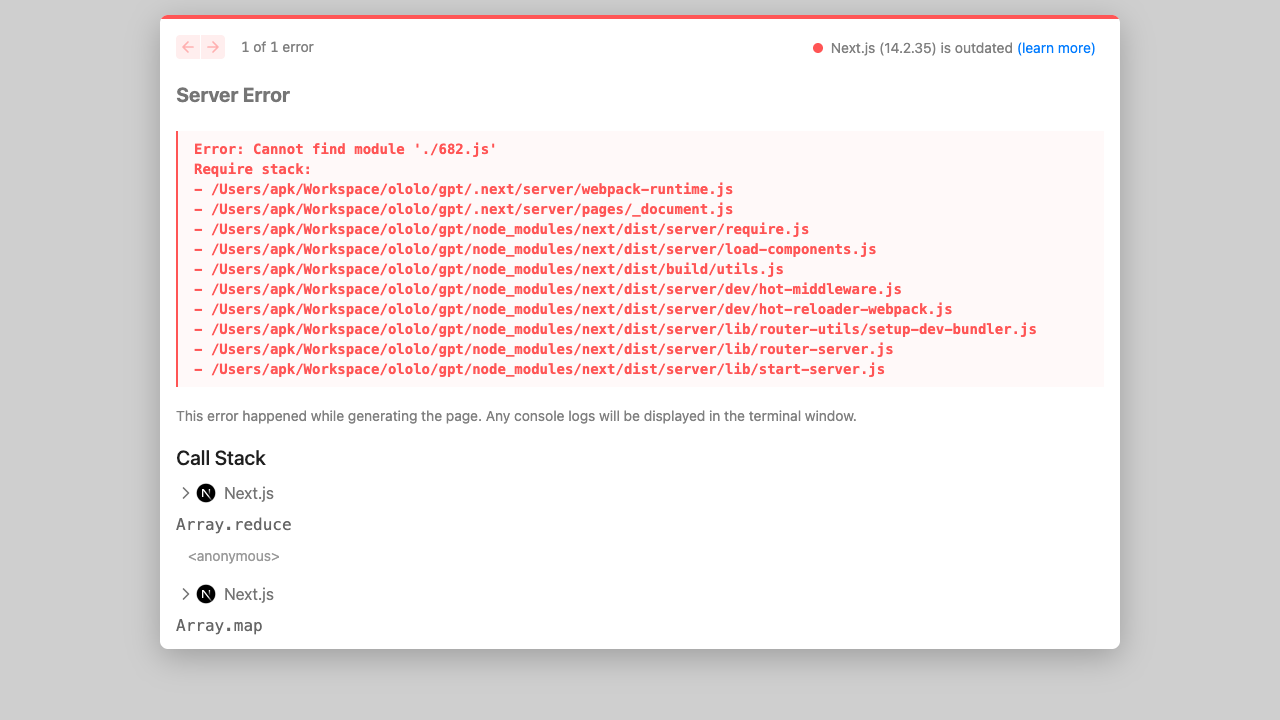Image resolution: width=1280 pixels, height=720 pixels.
Task: Select the Array.map call stack frame
Action: tap(219, 625)
